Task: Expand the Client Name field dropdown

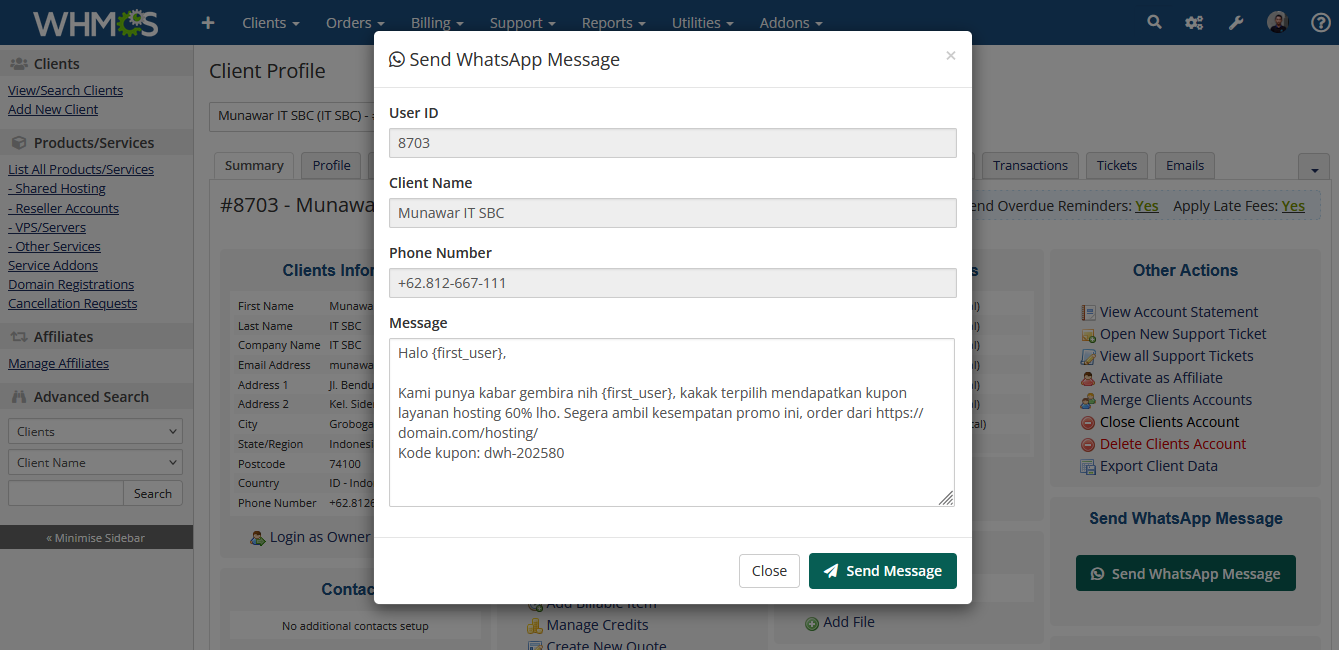Action: point(96,463)
